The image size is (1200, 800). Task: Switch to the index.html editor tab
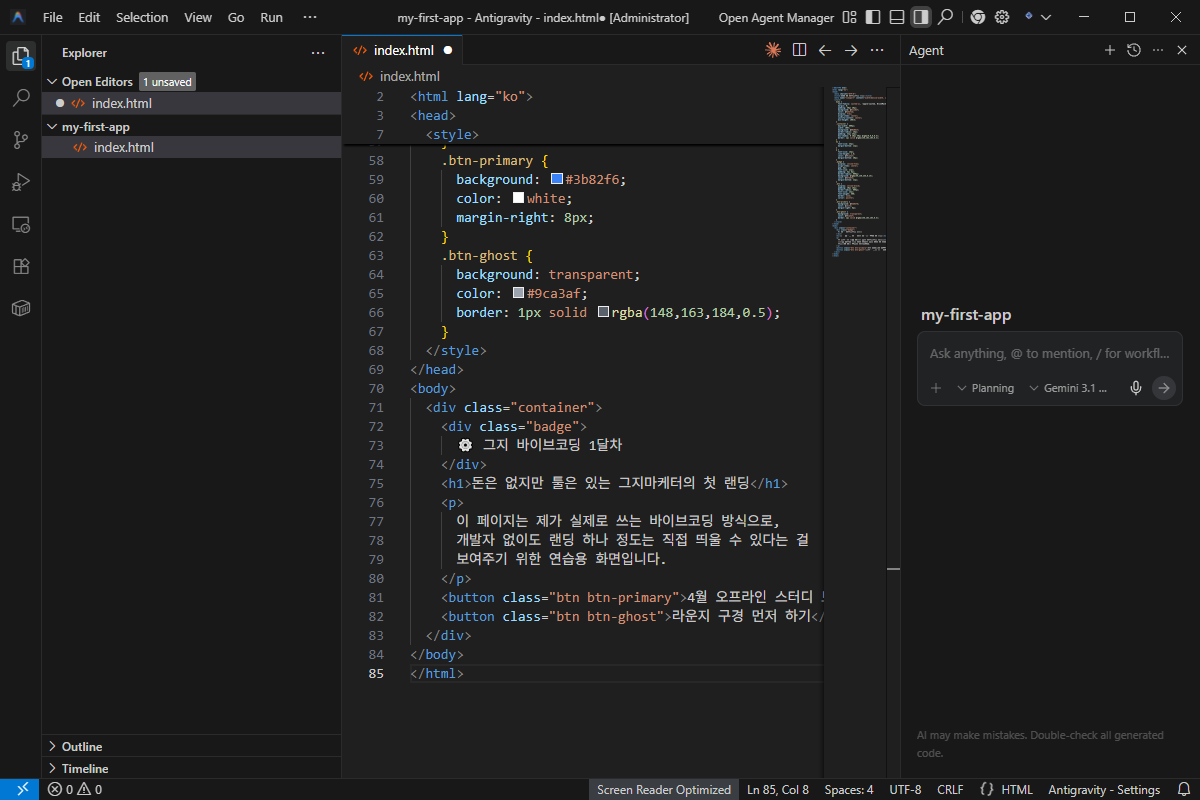[404, 50]
